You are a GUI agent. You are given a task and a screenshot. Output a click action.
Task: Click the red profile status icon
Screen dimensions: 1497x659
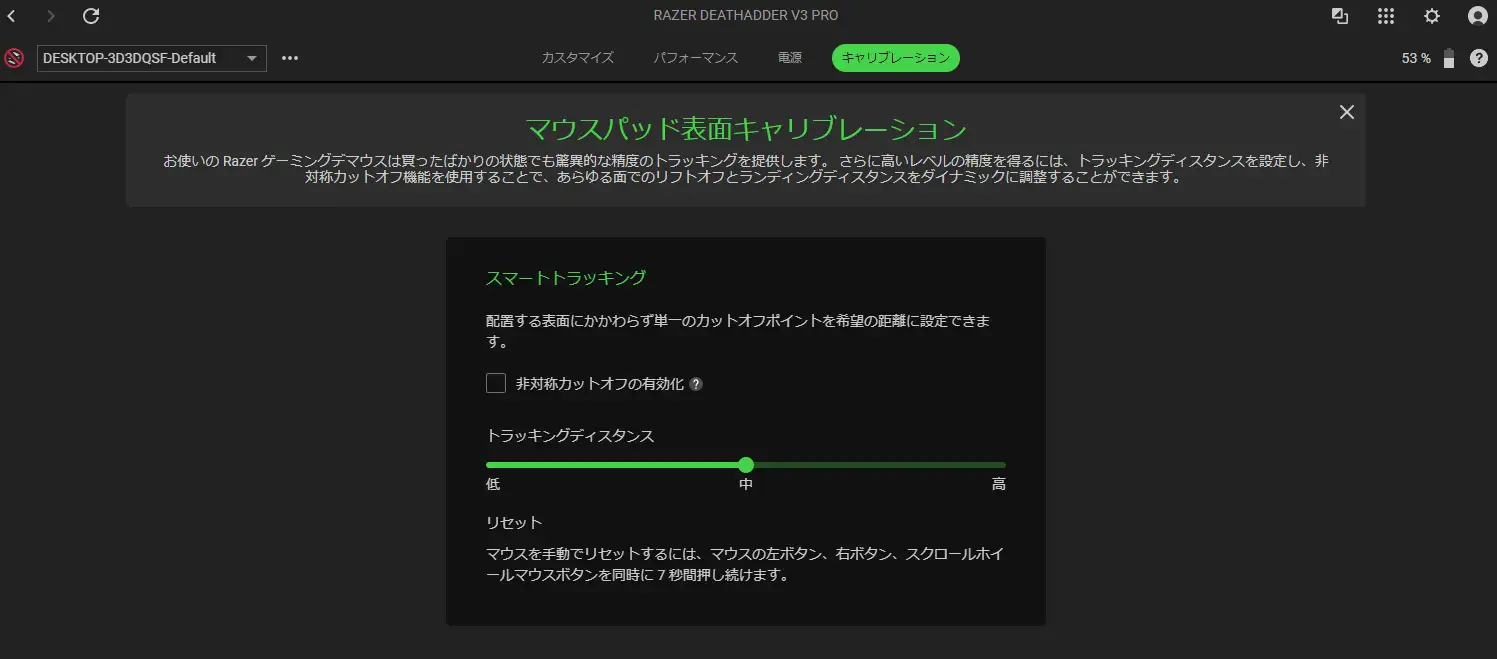[14, 58]
